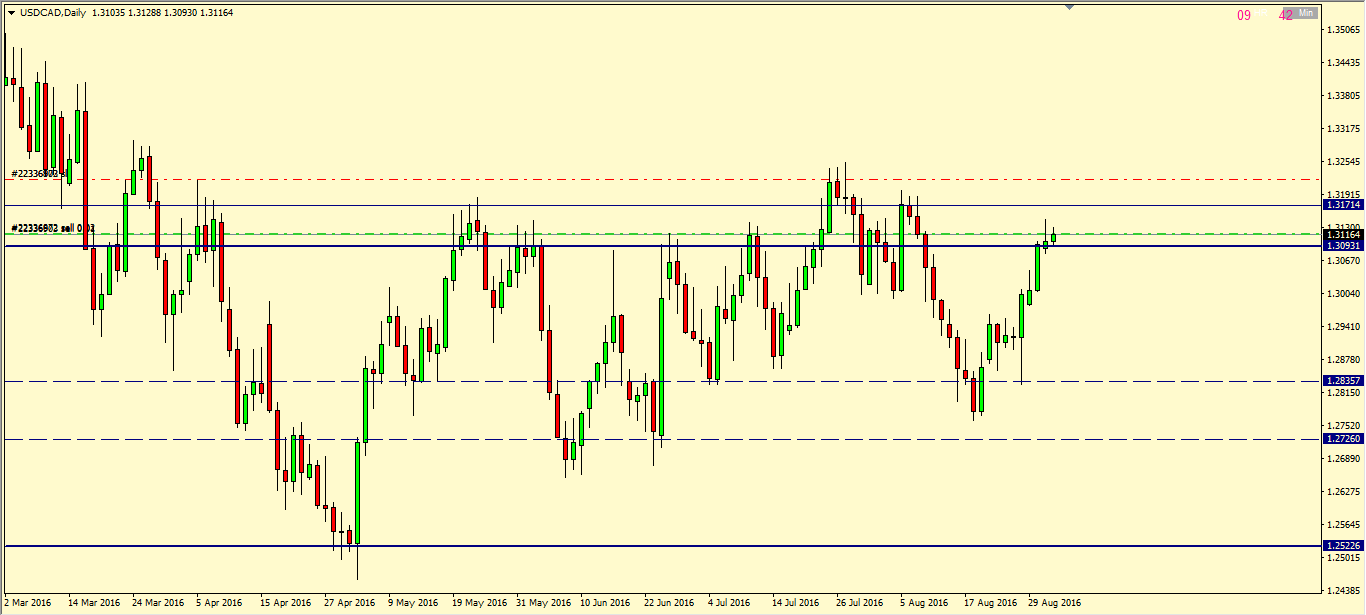This screenshot has width=1366, height=615.
Task: Click the 1.30670 price scale label
Action: (1344, 261)
